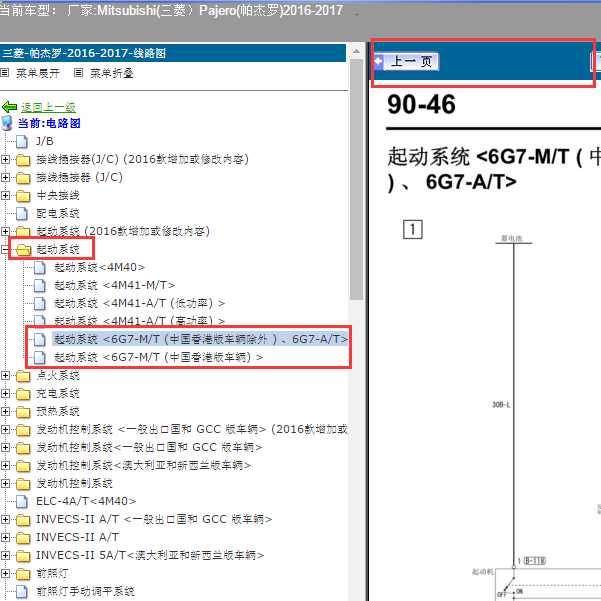Click 菜单折叠 to collapse all menus
The image size is (601, 601).
[112, 73]
